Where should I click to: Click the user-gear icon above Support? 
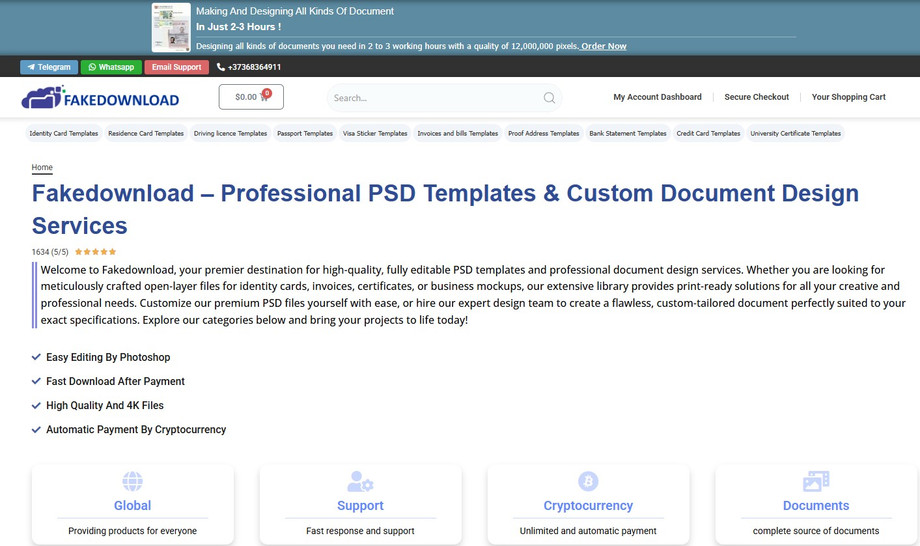click(360, 481)
